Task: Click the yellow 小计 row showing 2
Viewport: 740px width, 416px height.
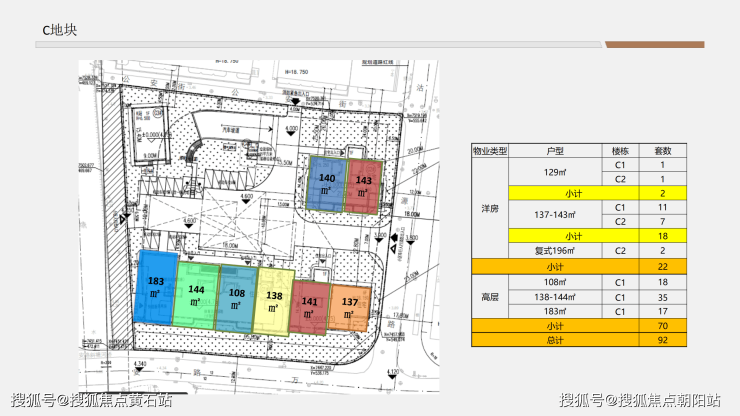Action: (x=597, y=194)
